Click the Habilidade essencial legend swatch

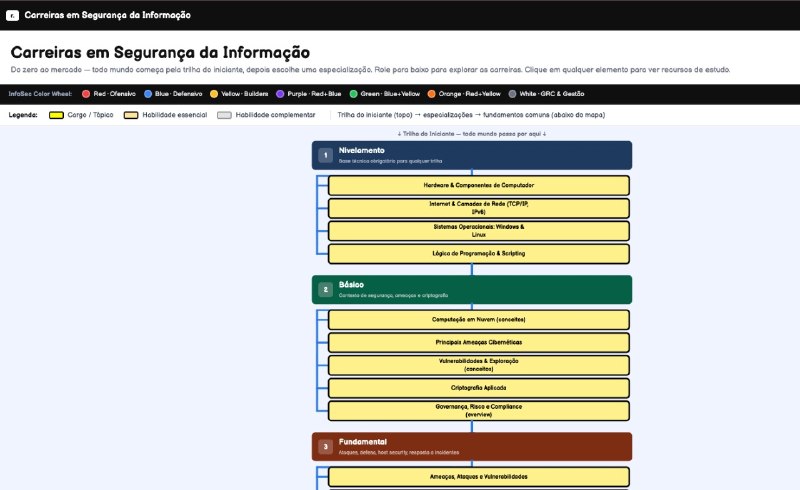coord(131,115)
